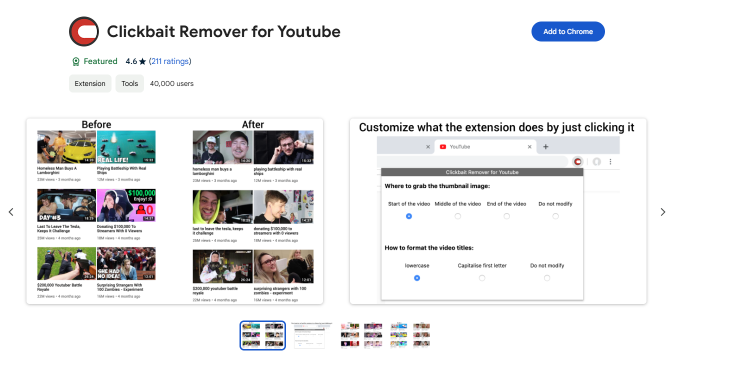
Task: Choose lowercase title format radio button
Action: (417, 278)
